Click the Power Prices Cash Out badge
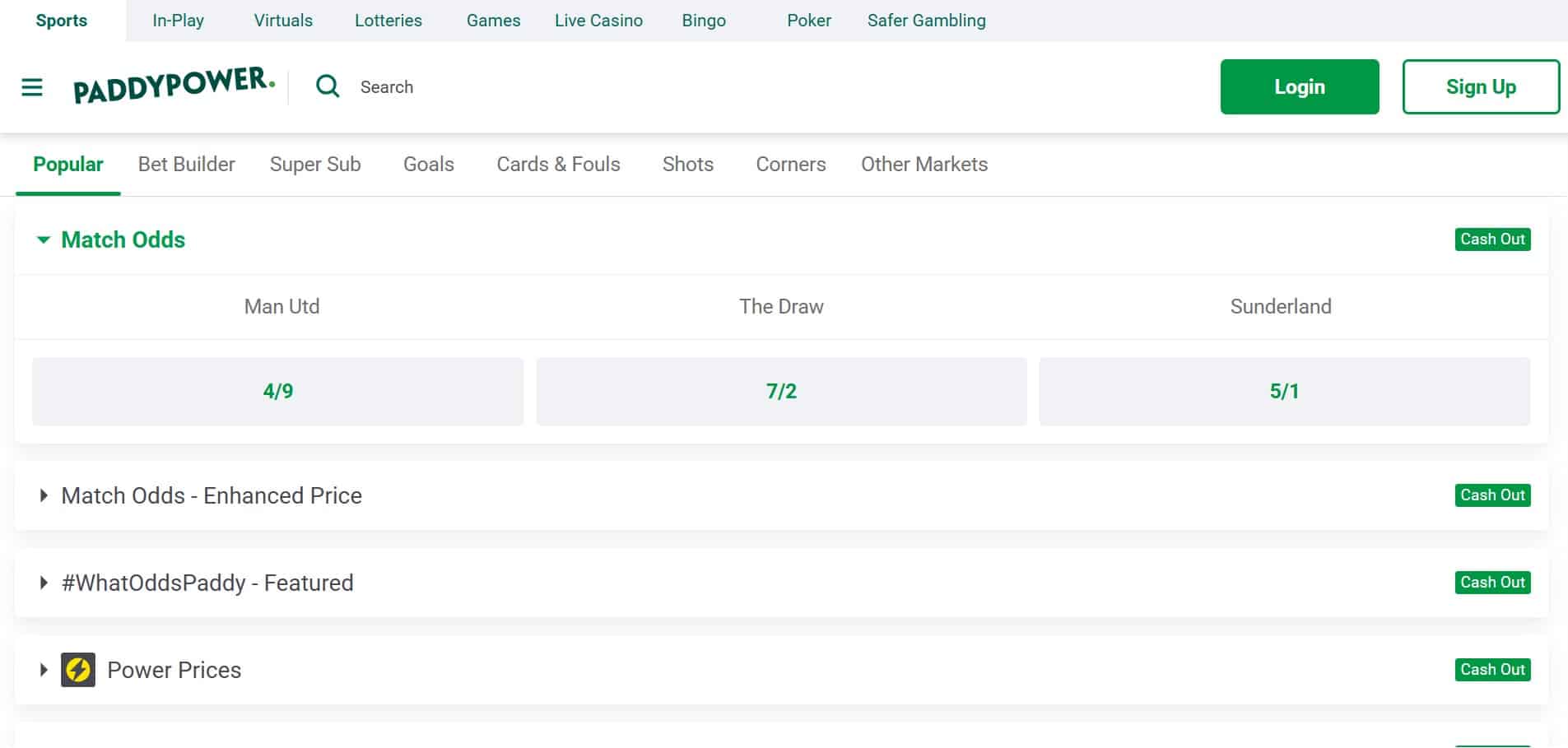This screenshot has height=748, width=1568. [x=1491, y=670]
